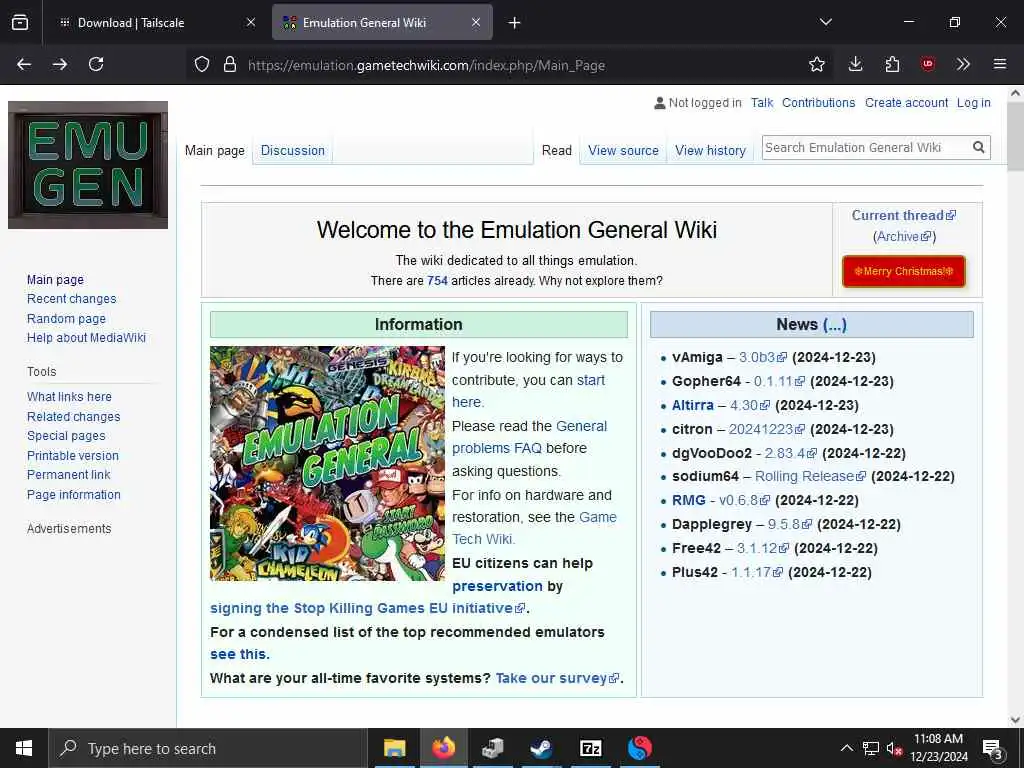The width and height of the screenshot is (1024, 768).
Task: Click the browser forward arrow
Action: coord(59,64)
